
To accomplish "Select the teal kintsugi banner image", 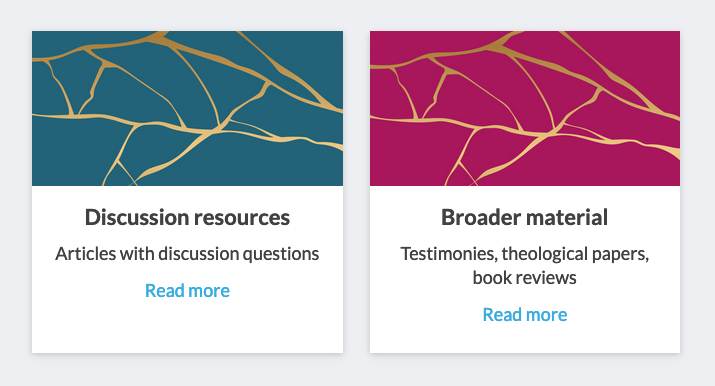I will pyautogui.click(x=187, y=108).
